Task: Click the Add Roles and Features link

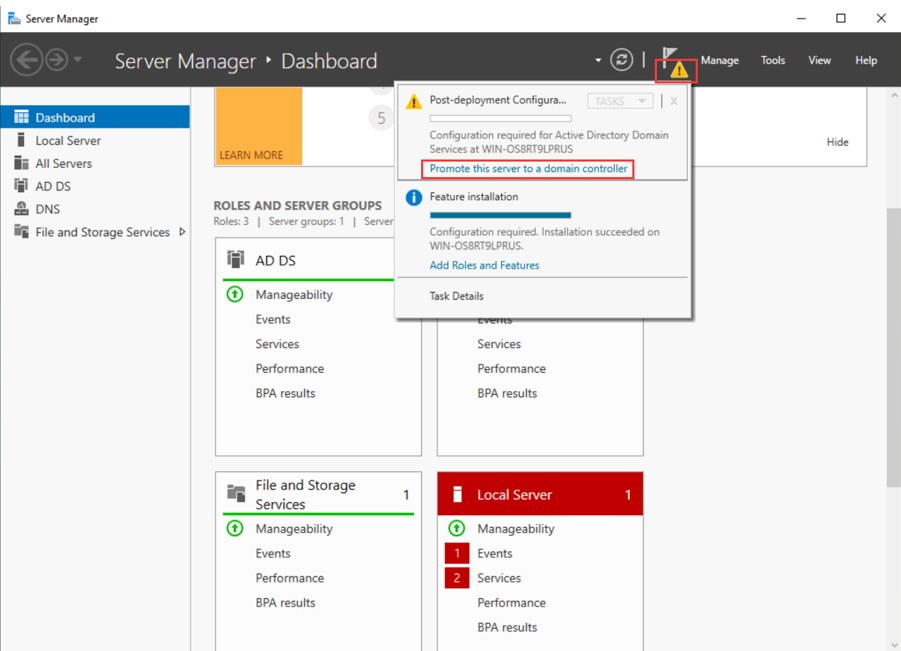Action: pyautogui.click(x=484, y=265)
